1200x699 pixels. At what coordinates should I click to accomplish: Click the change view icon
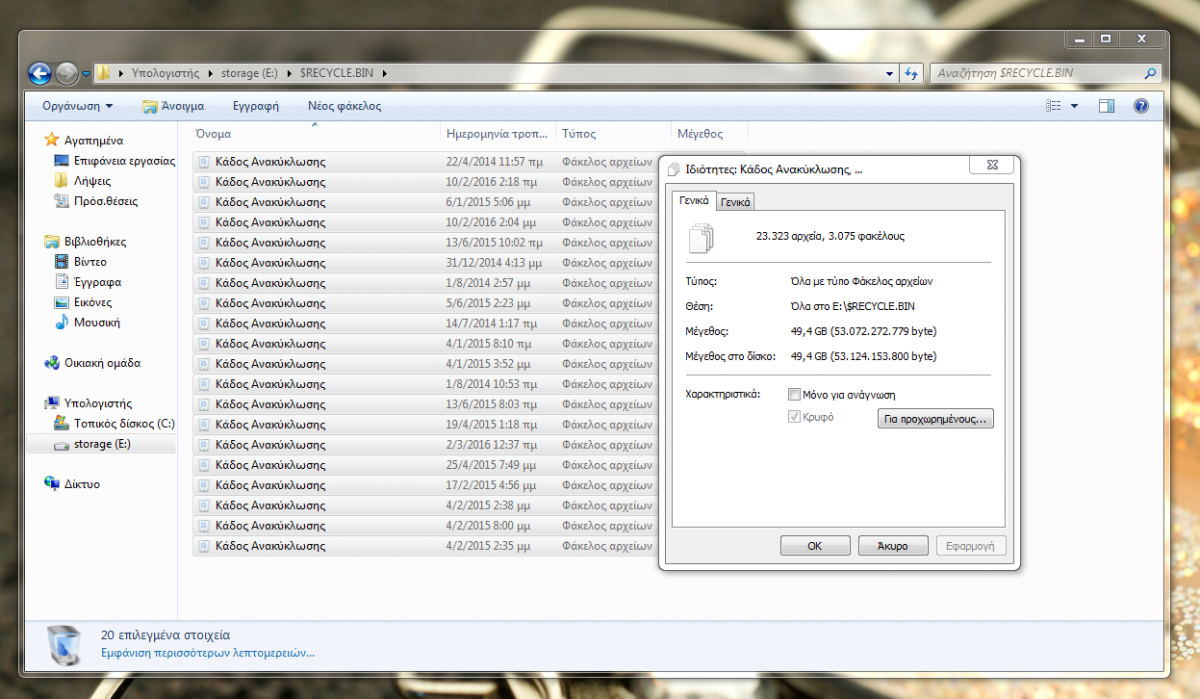[x=1053, y=106]
